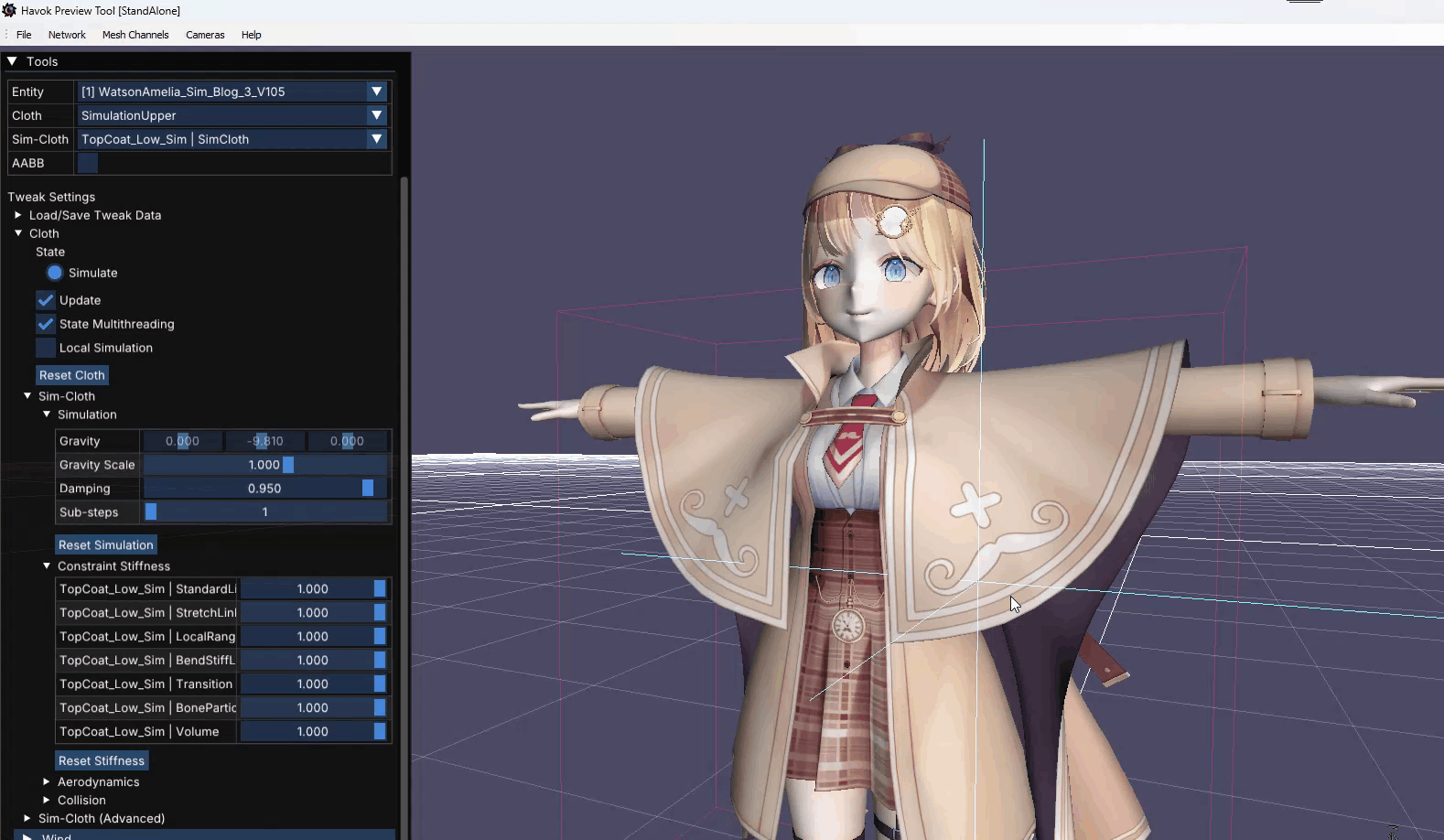Collapse the Simulation subsection
Image resolution: width=1444 pixels, height=840 pixels.
pyautogui.click(x=47, y=415)
